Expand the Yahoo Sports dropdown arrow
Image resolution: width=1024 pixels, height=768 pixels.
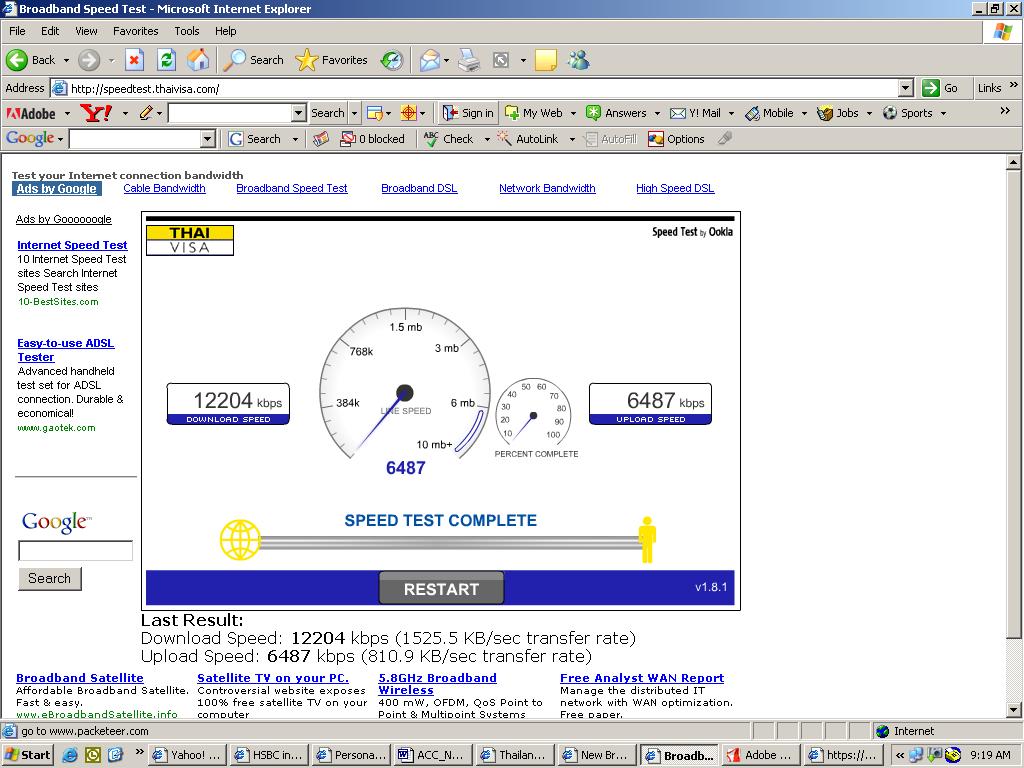943,113
